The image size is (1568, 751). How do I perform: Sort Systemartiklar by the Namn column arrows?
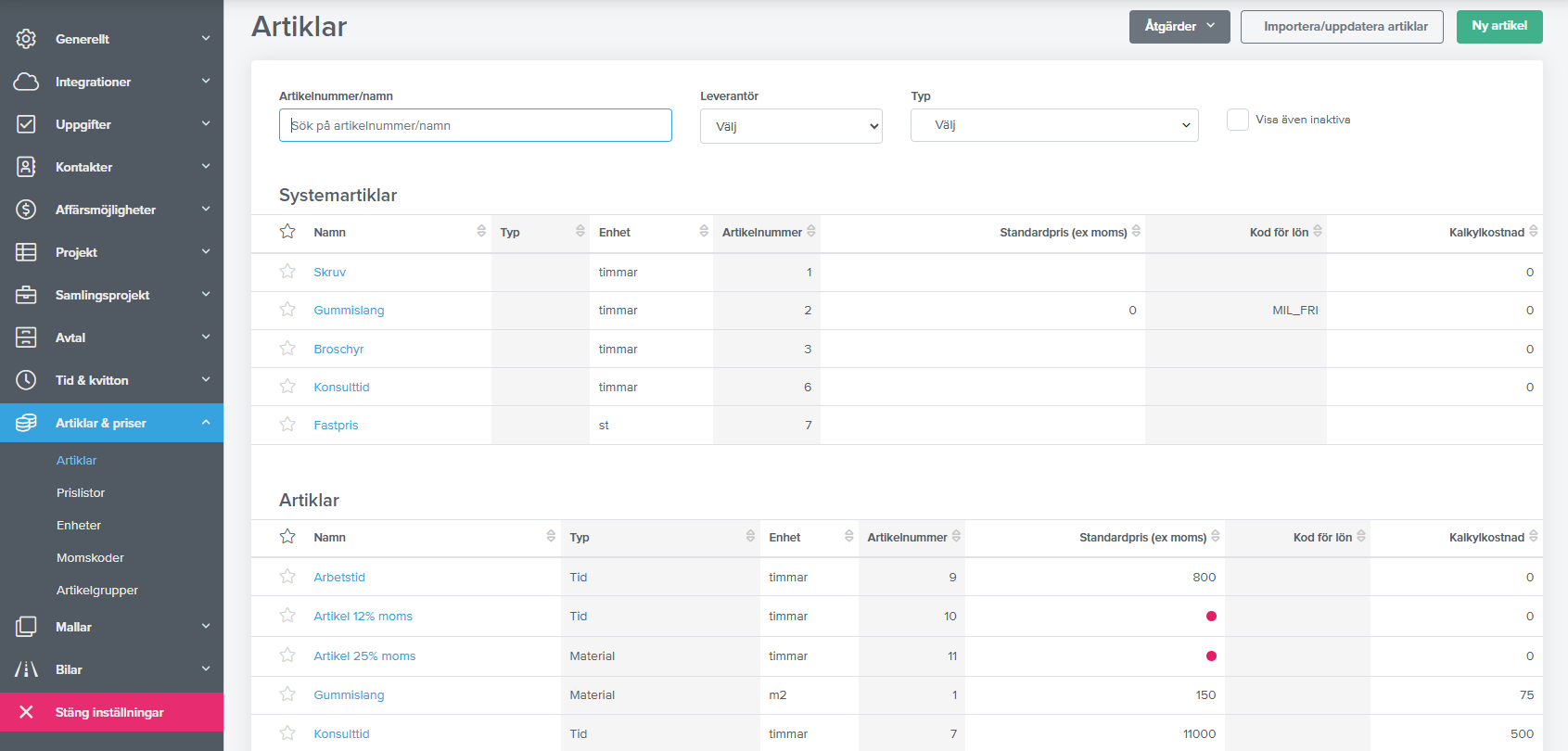481,232
